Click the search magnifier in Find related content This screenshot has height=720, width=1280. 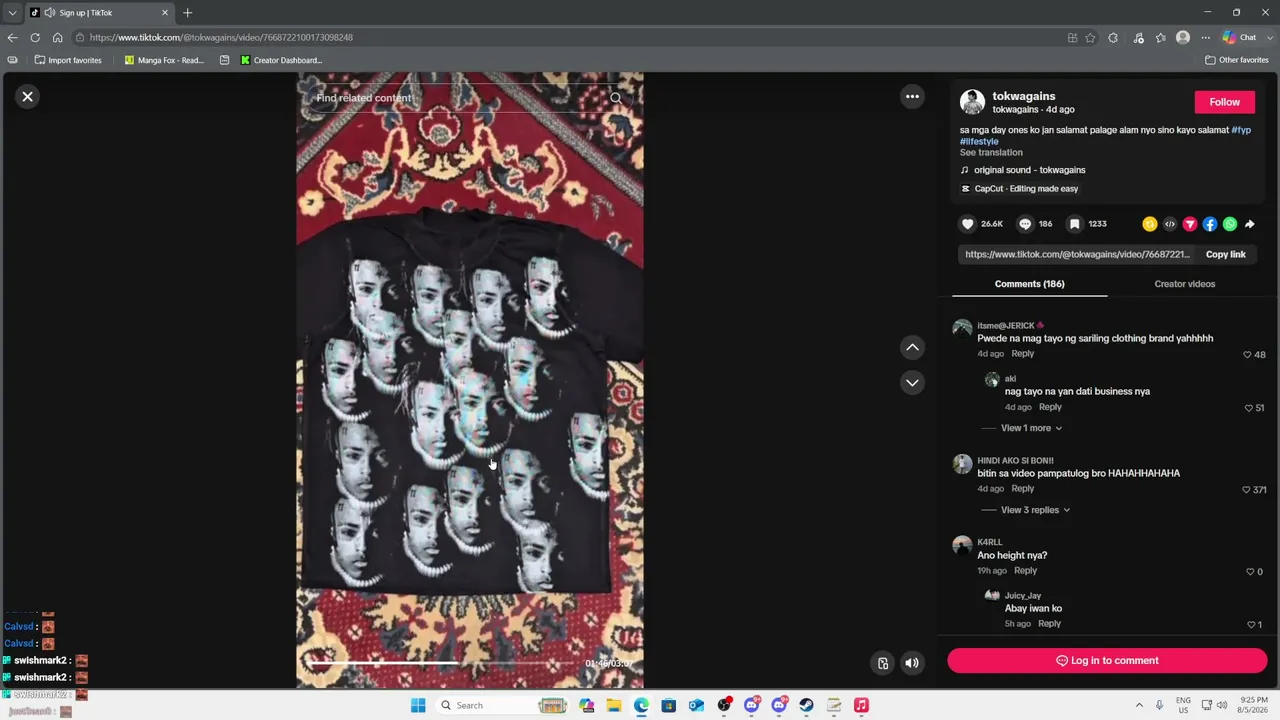point(616,98)
